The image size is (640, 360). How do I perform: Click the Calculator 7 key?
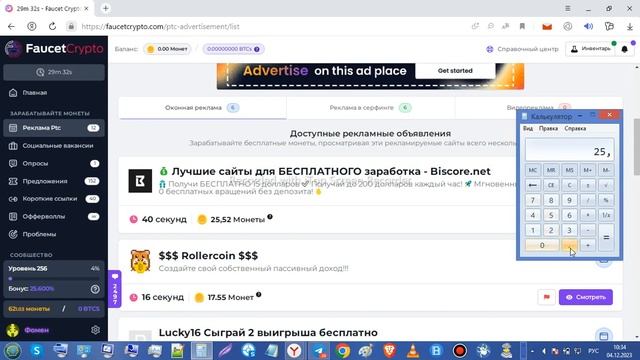pos(533,200)
